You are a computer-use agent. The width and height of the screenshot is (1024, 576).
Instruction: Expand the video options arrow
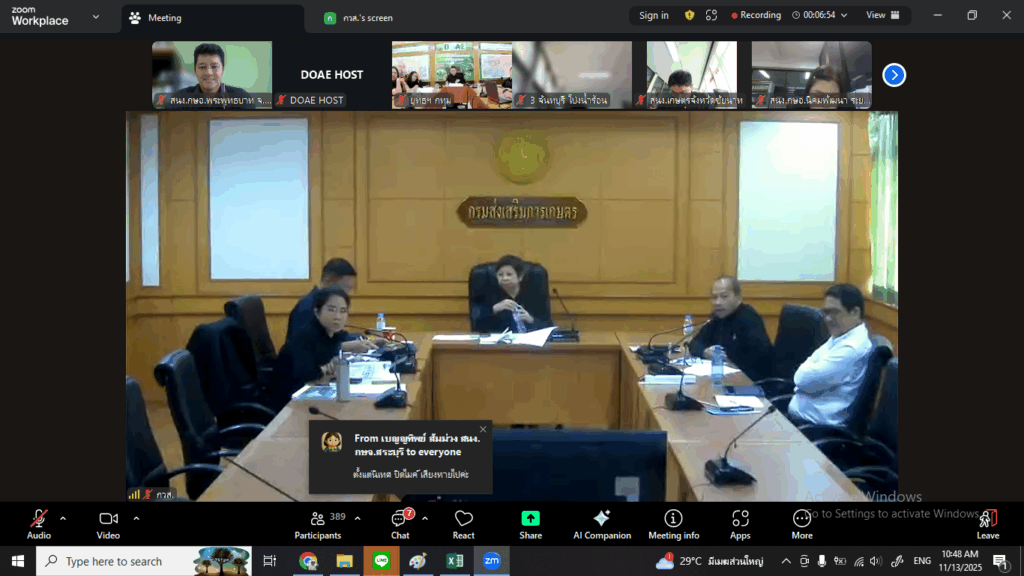(x=136, y=518)
